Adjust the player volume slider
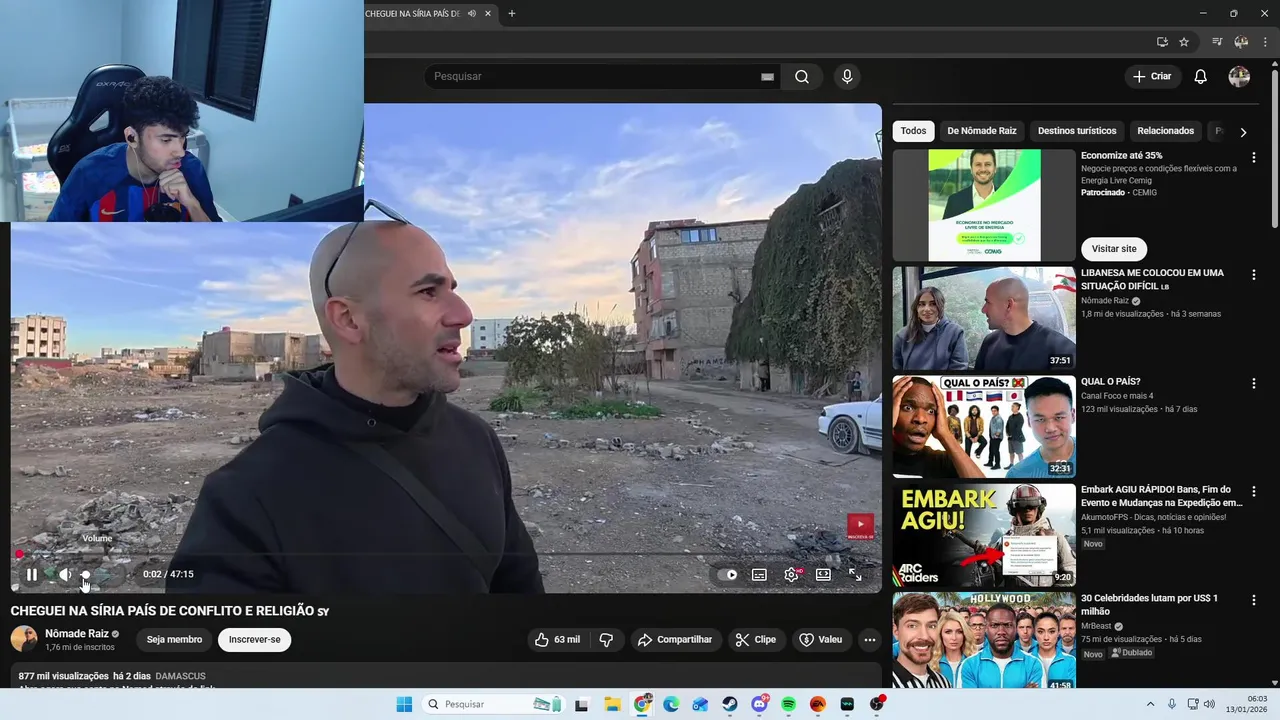The width and height of the screenshot is (1280, 720). click(x=99, y=574)
